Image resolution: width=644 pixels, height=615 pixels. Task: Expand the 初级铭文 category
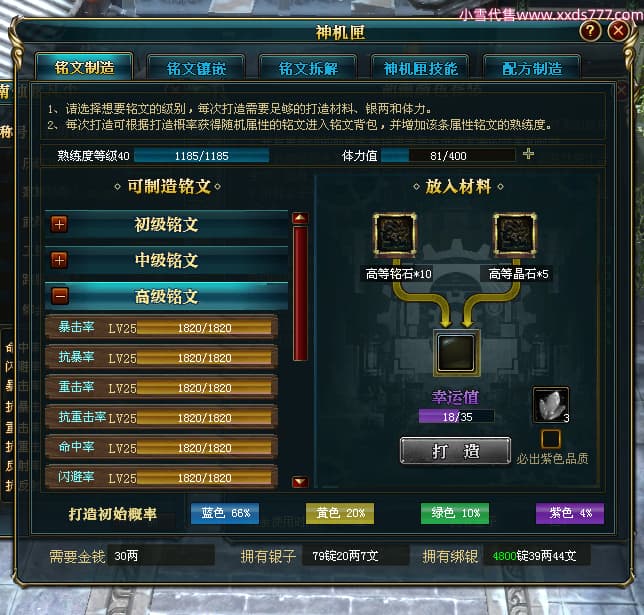click(x=60, y=224)
